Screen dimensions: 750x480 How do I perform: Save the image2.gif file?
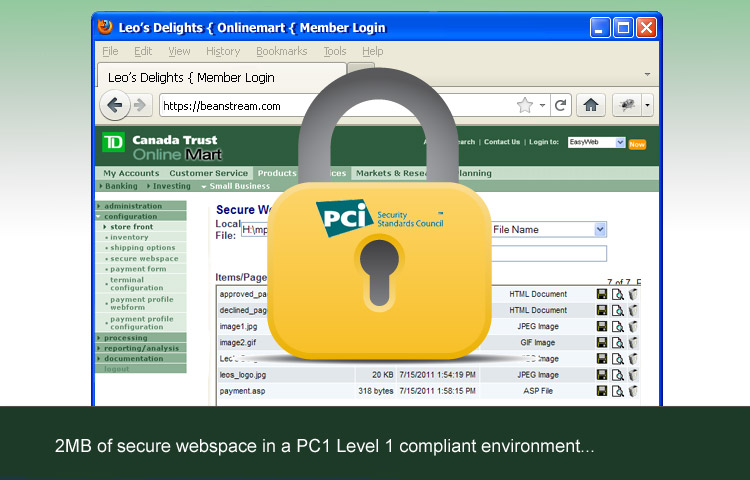pos(602,342)
